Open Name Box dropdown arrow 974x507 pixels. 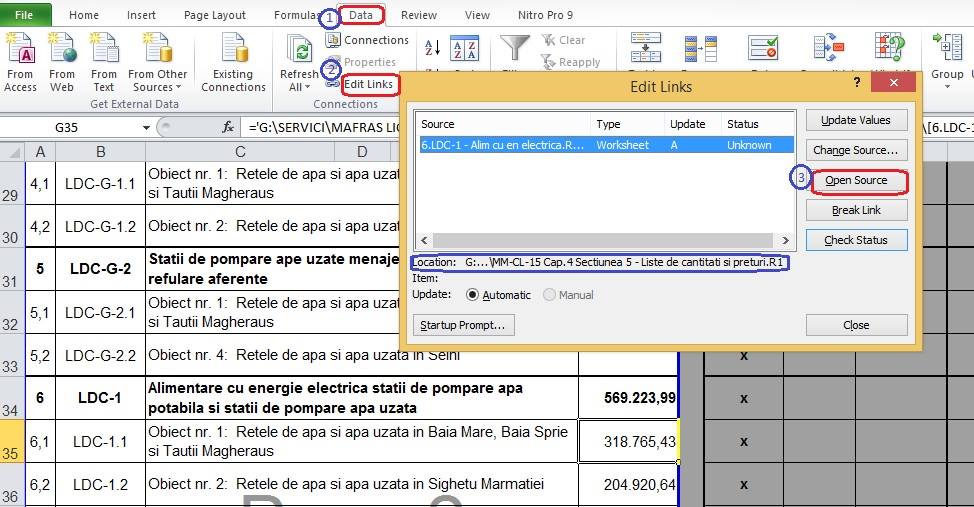point(147,127)
